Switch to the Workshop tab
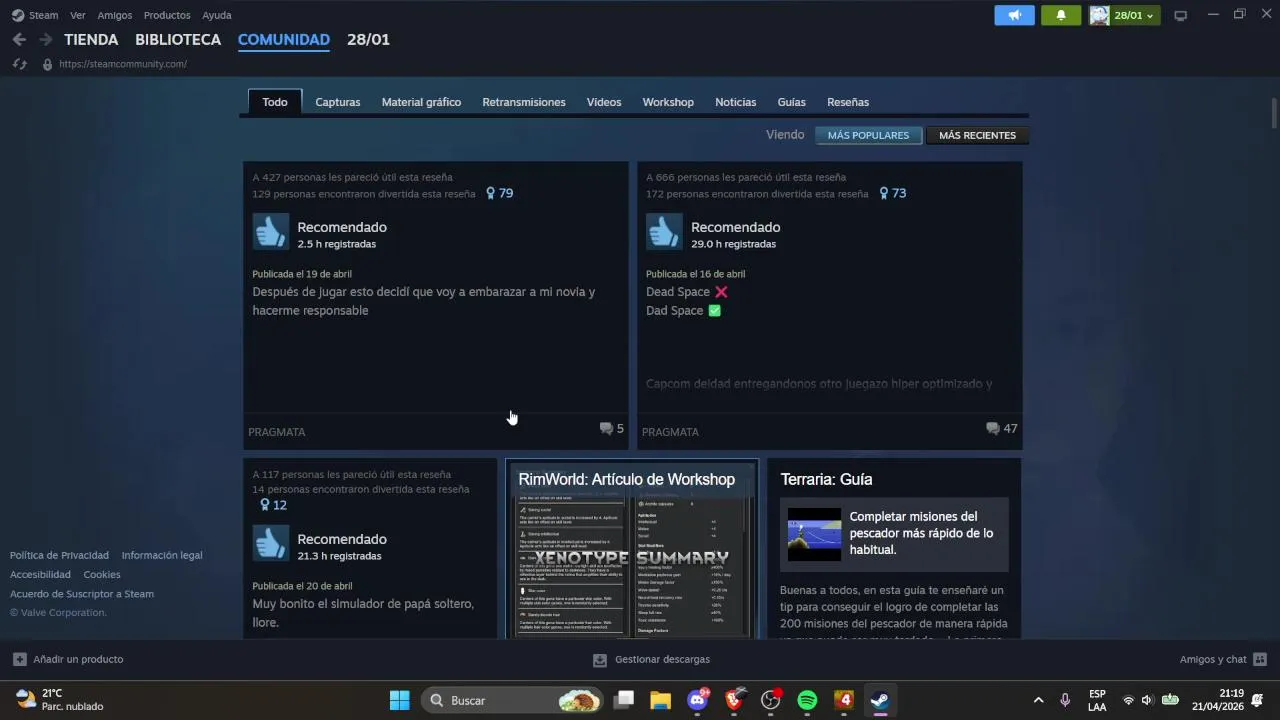The height and width of the screenshot is (720, 1280). pyautogui.click(x=668, y=102)
